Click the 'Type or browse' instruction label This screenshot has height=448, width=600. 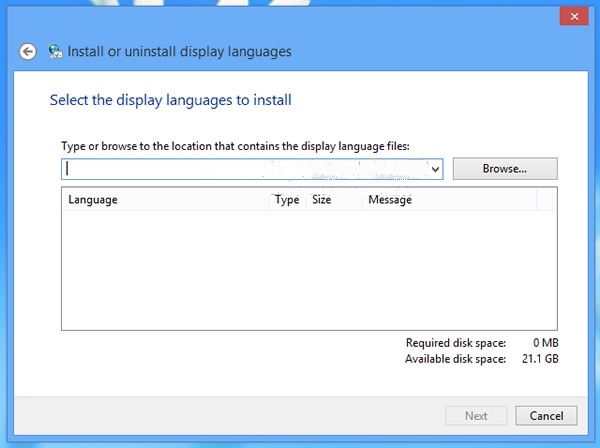tap(236, 146)
